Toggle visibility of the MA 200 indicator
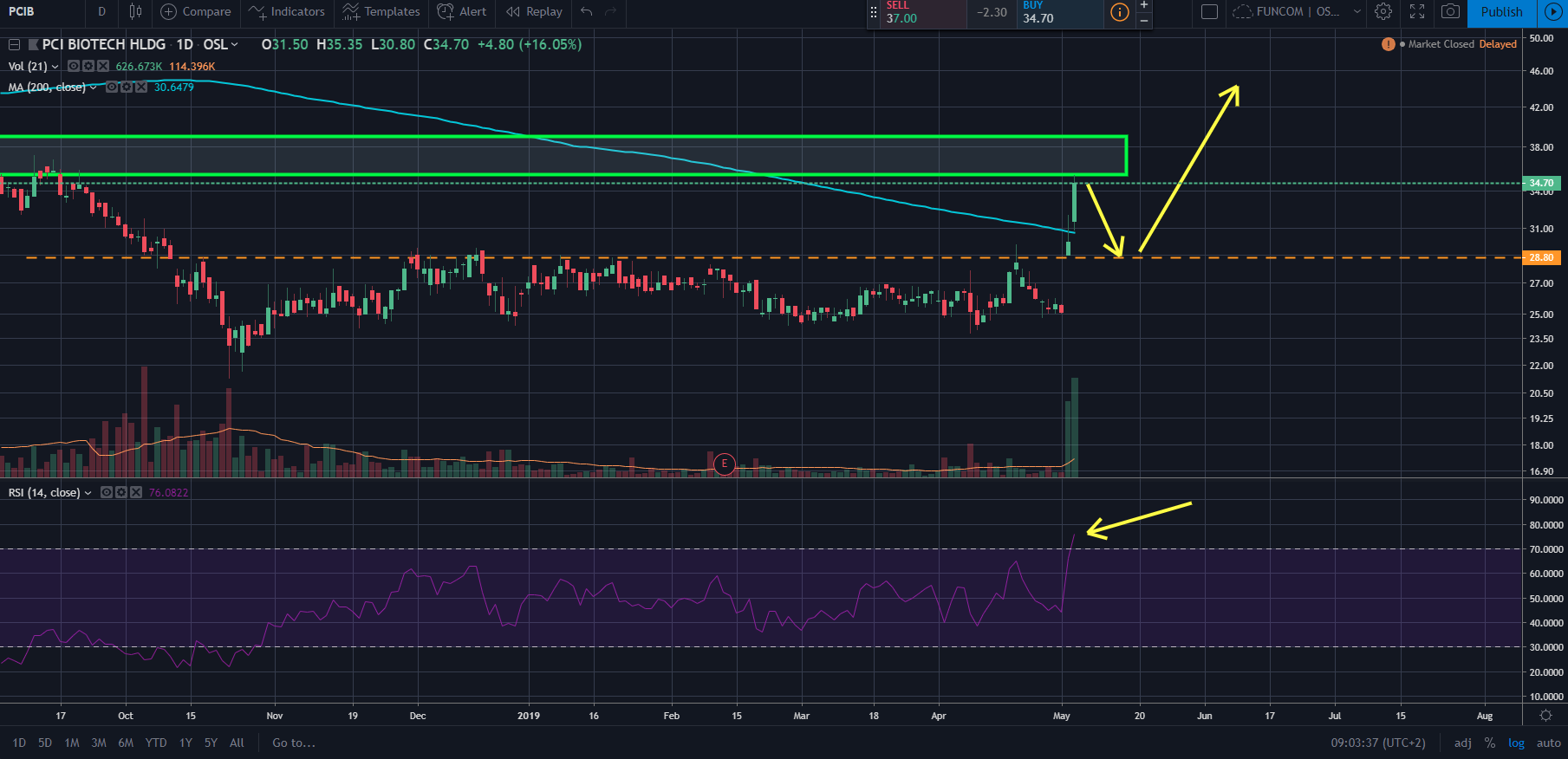Screen dimensions: 1568x759 pos(112,87)
